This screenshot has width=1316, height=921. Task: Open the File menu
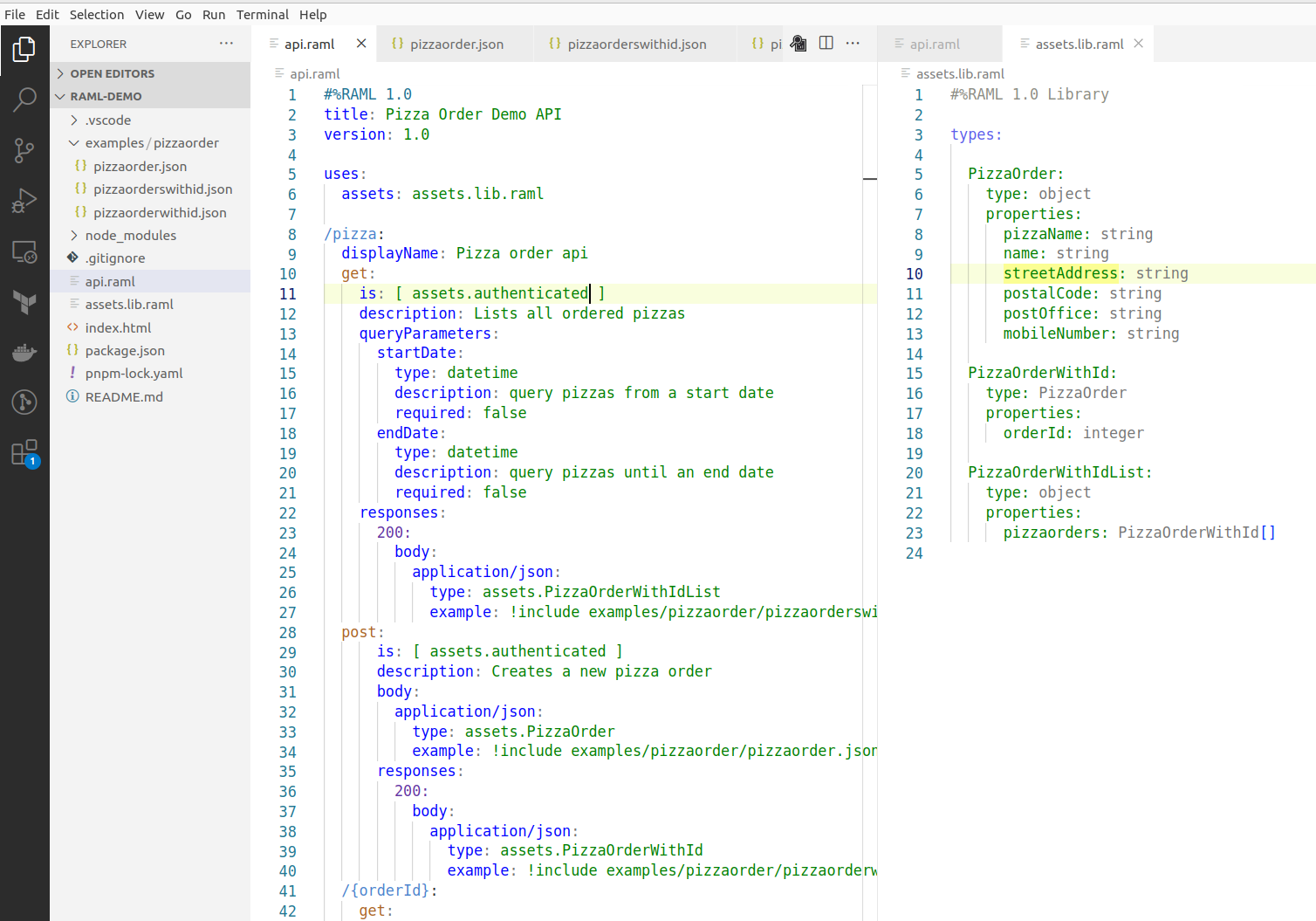15,15
